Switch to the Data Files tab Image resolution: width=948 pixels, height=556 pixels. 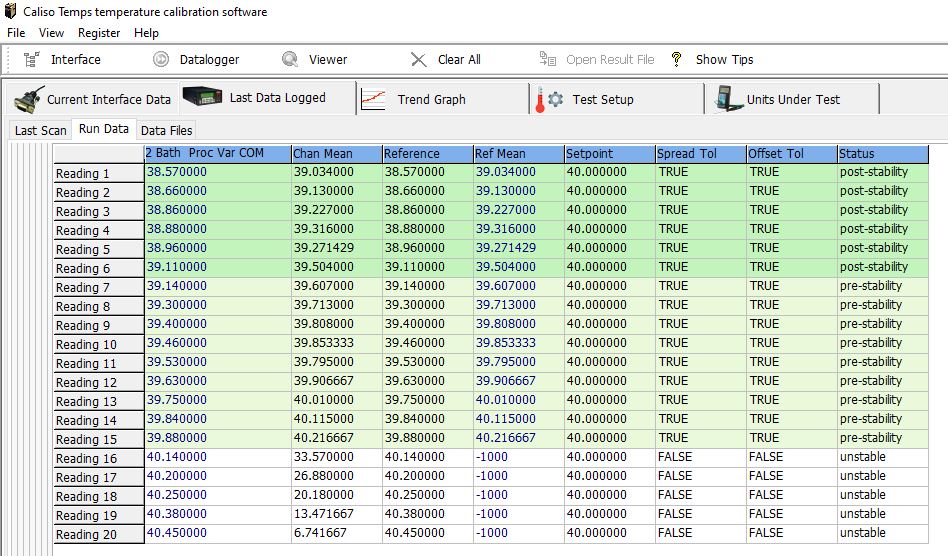(166, 131)
